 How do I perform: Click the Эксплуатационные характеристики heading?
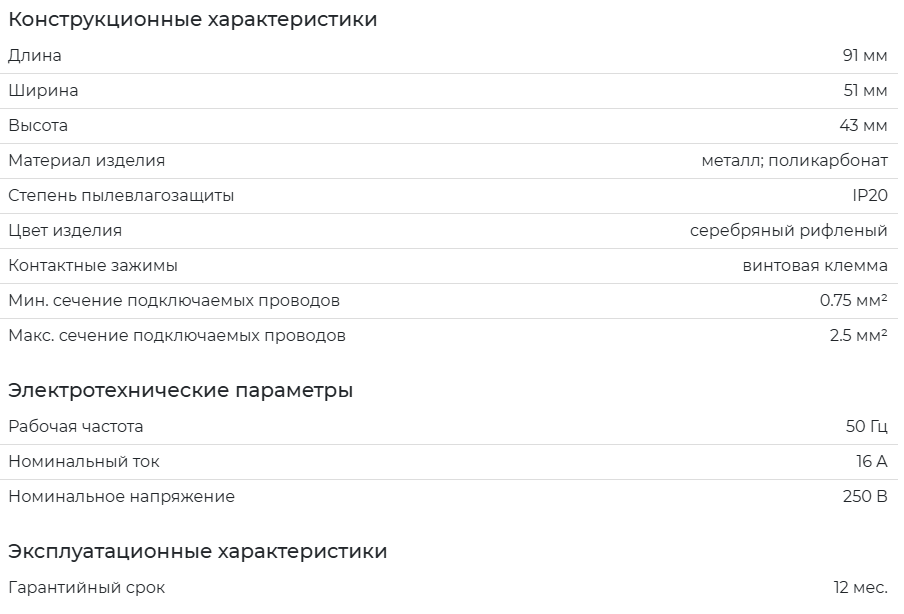tap(197, 551)
